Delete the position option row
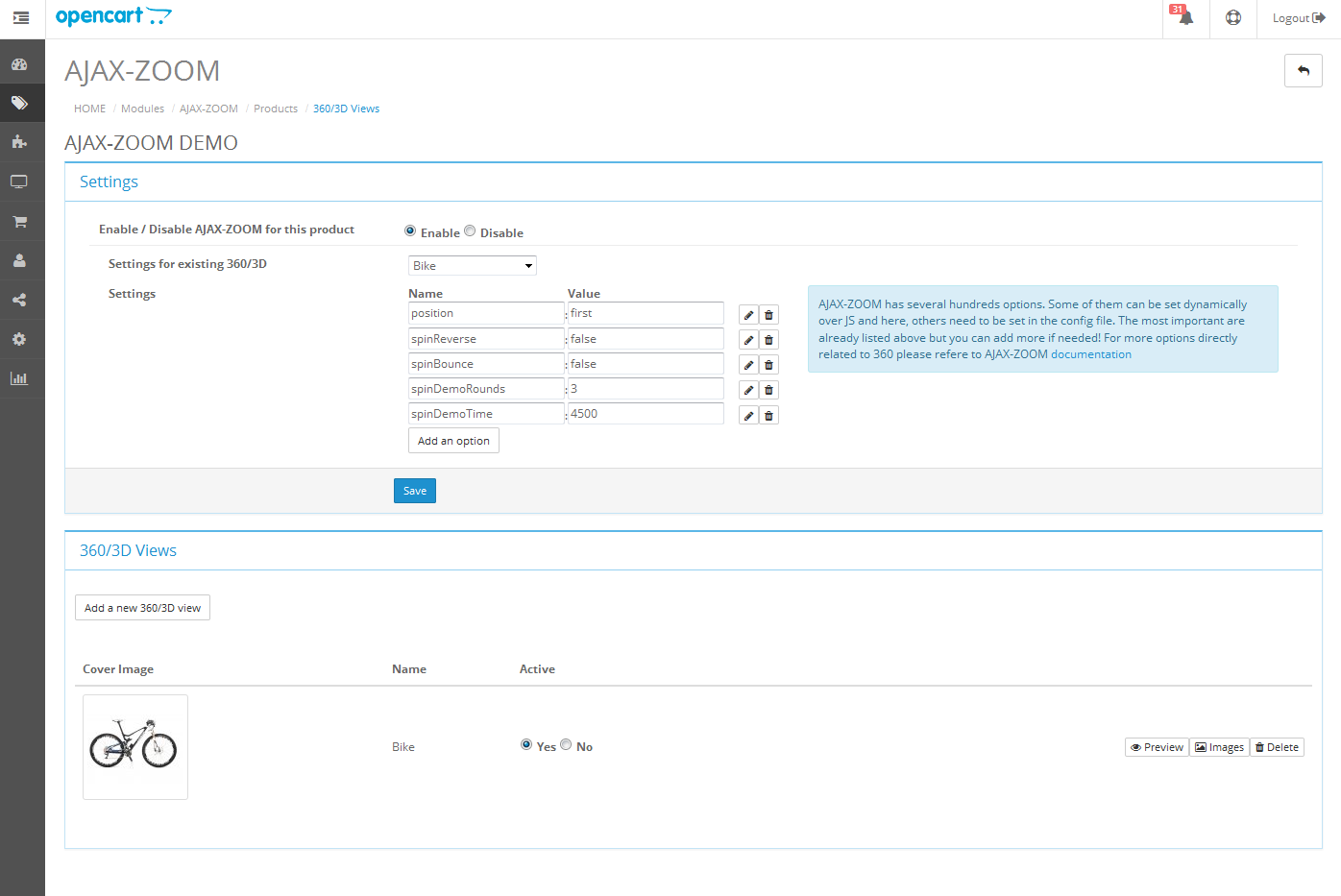Viewport: 1341px width, 896px height. click(768, 315)
